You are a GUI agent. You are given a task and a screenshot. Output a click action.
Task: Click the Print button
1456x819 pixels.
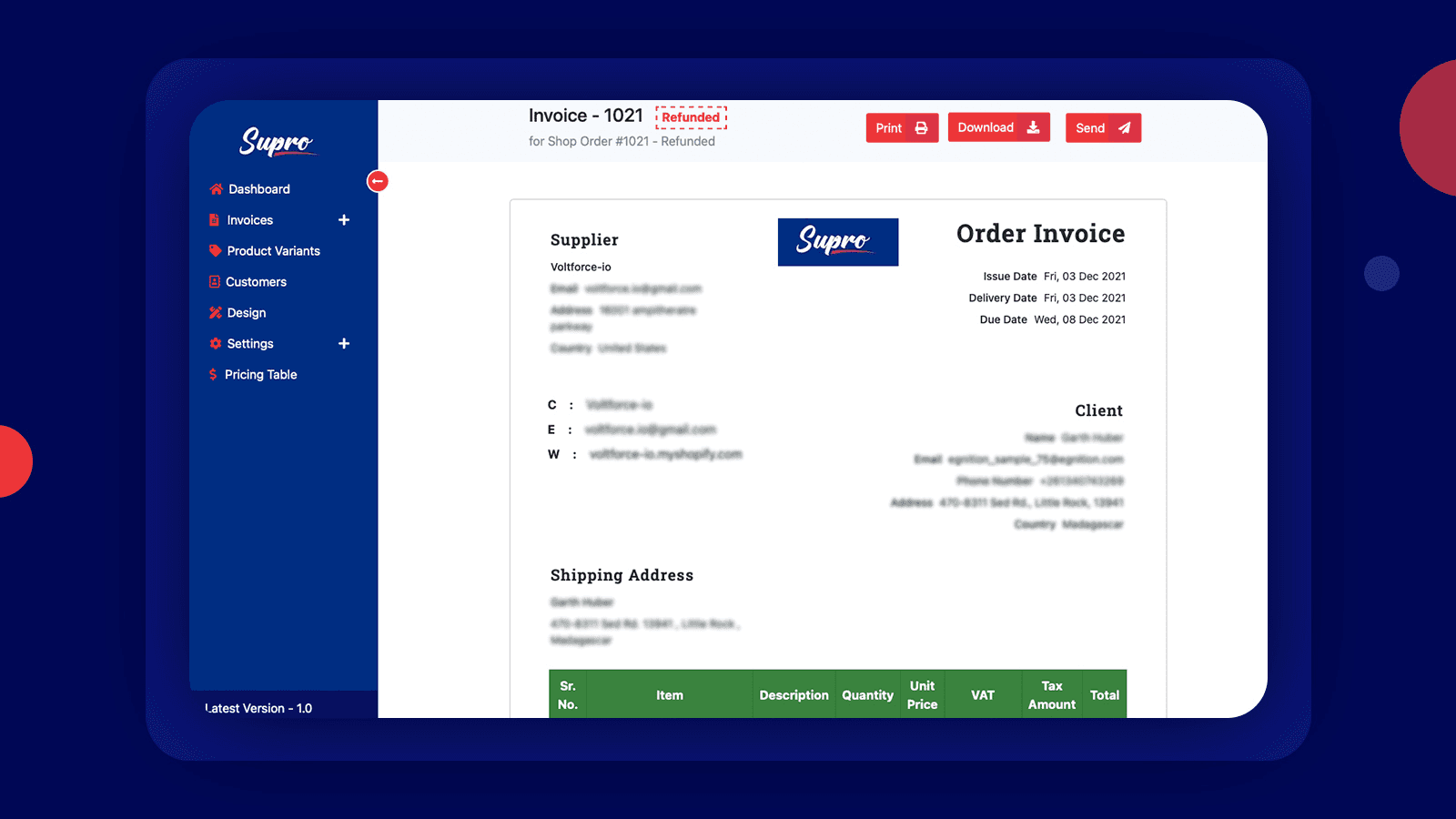coord(901,127)
